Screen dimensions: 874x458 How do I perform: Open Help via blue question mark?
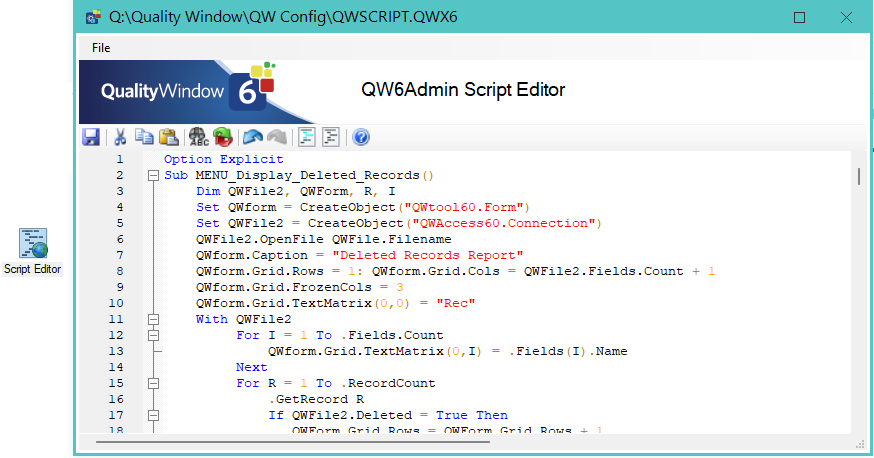tap(361, 137)
